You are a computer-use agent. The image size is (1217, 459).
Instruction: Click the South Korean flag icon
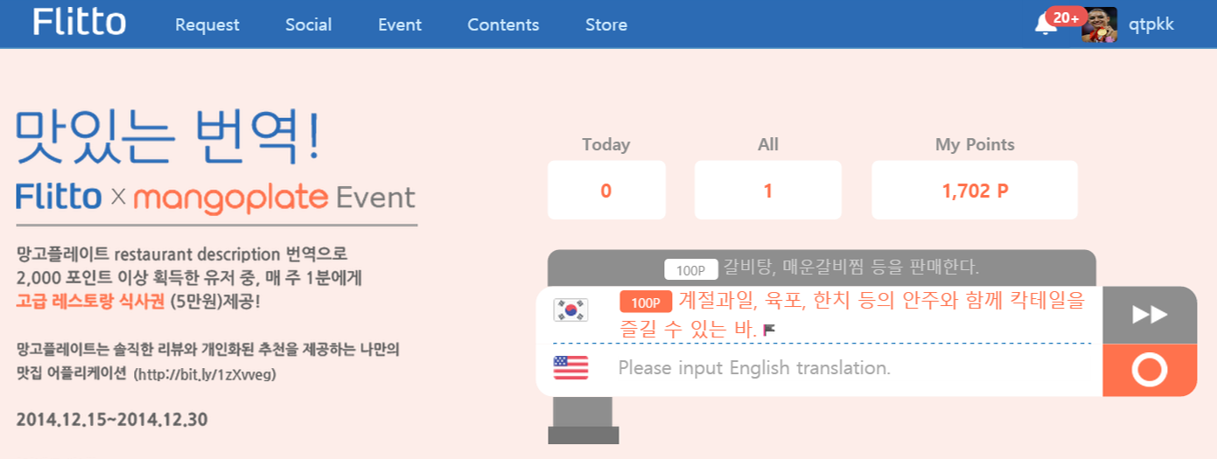click(570, 310)
